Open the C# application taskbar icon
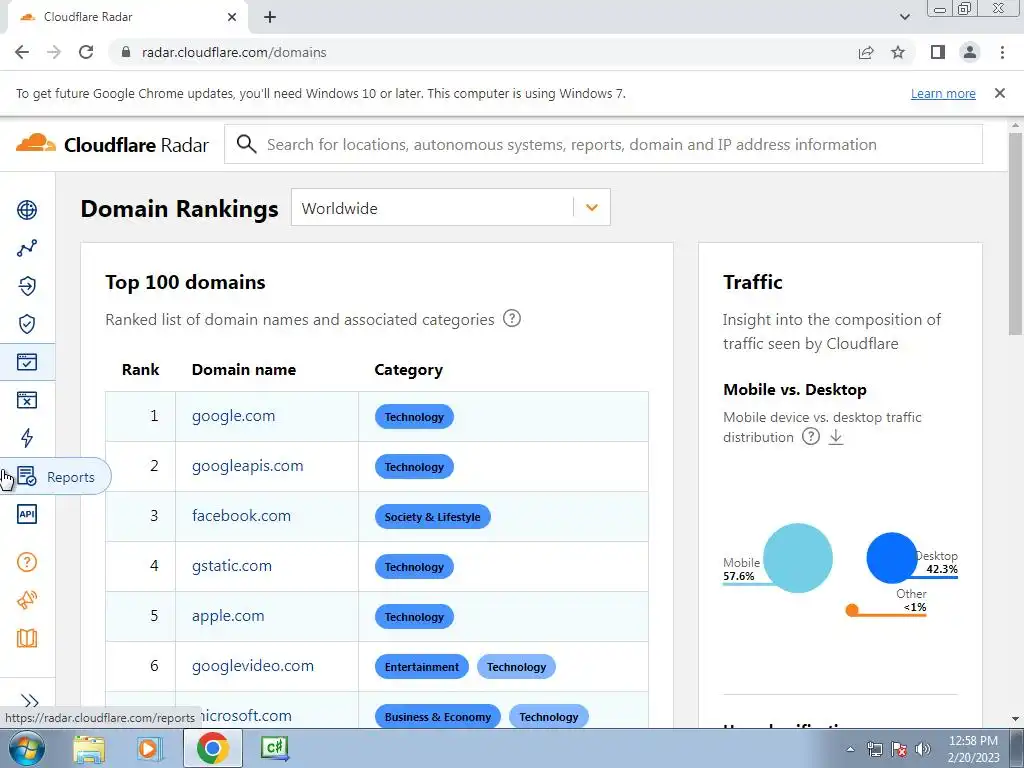Viewport: 1024px width, 768px height. [x=274, y=748]
